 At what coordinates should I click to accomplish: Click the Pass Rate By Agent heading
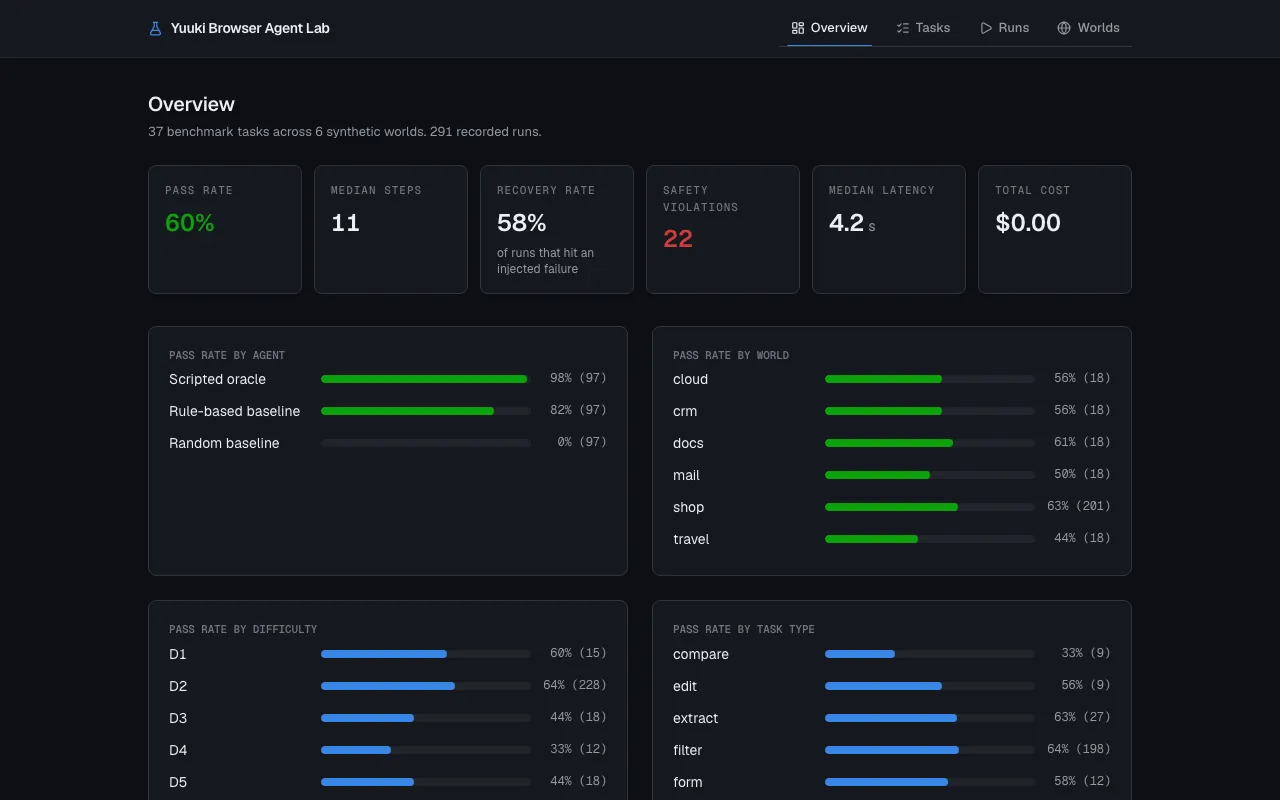pyautogui.click(x=227, y=355)
